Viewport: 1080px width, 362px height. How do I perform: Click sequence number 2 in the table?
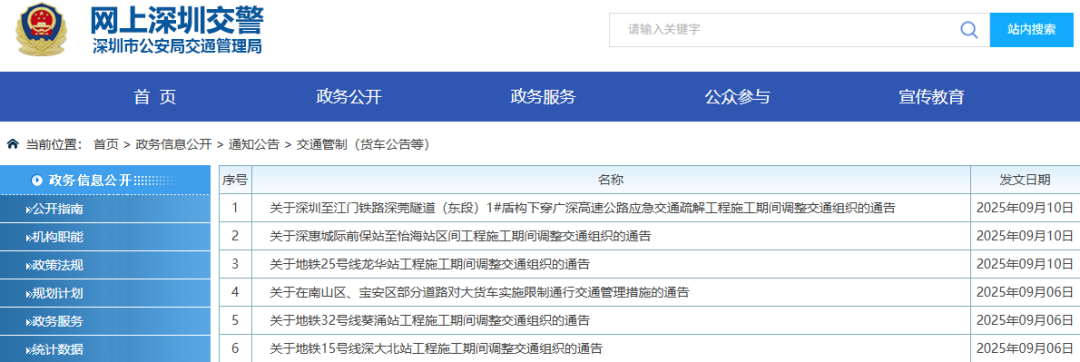point(235,236)
